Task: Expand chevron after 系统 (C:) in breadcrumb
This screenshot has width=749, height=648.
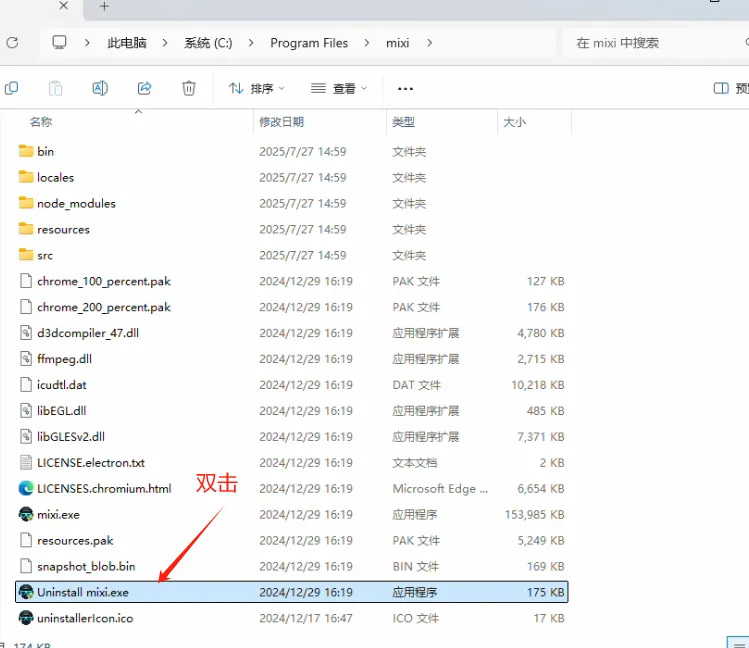Action: point(251,43)
